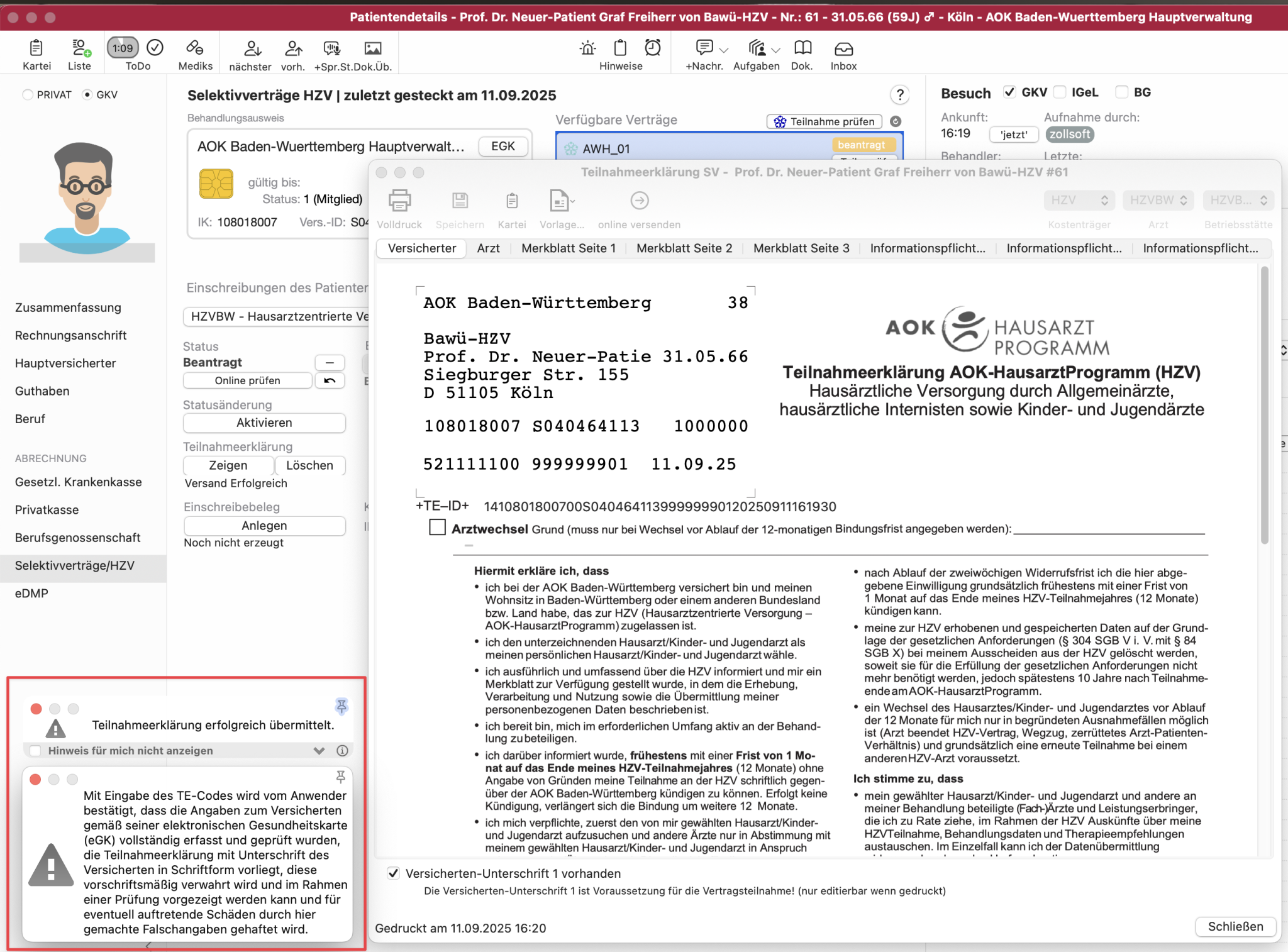The image size is (1288, 952).
Task: Click the clipboard Hinweise icon
Action: (x=620, y=48)
